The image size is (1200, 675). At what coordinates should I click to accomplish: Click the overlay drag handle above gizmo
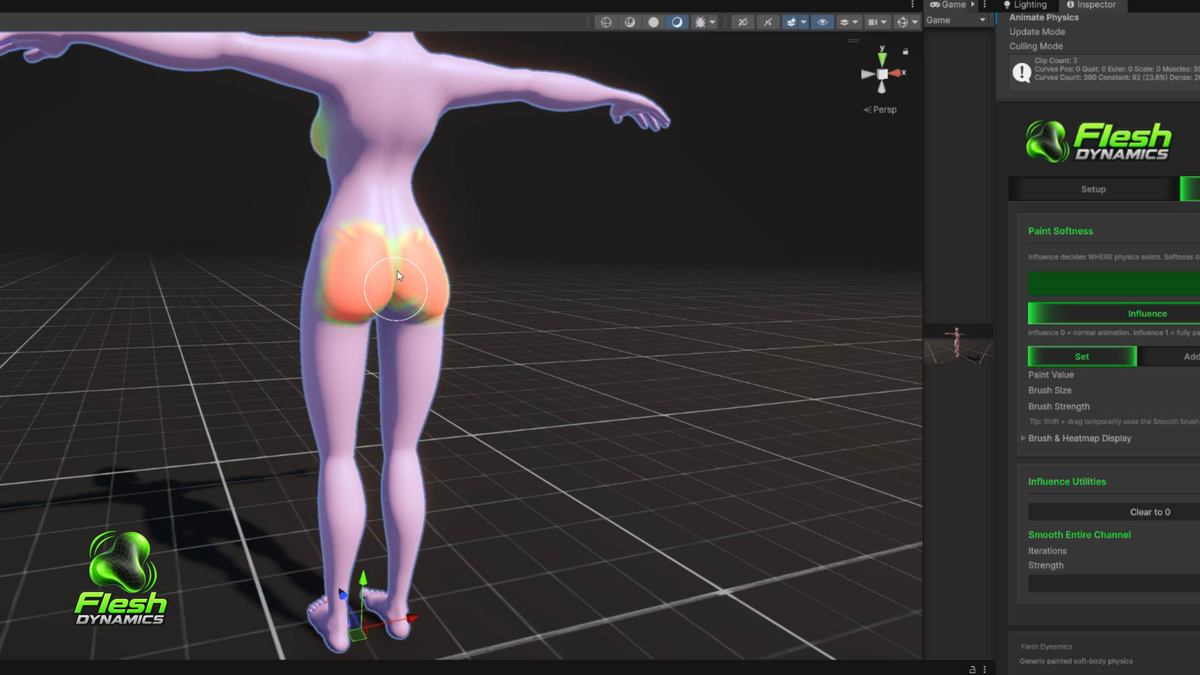tap(853, 41)
